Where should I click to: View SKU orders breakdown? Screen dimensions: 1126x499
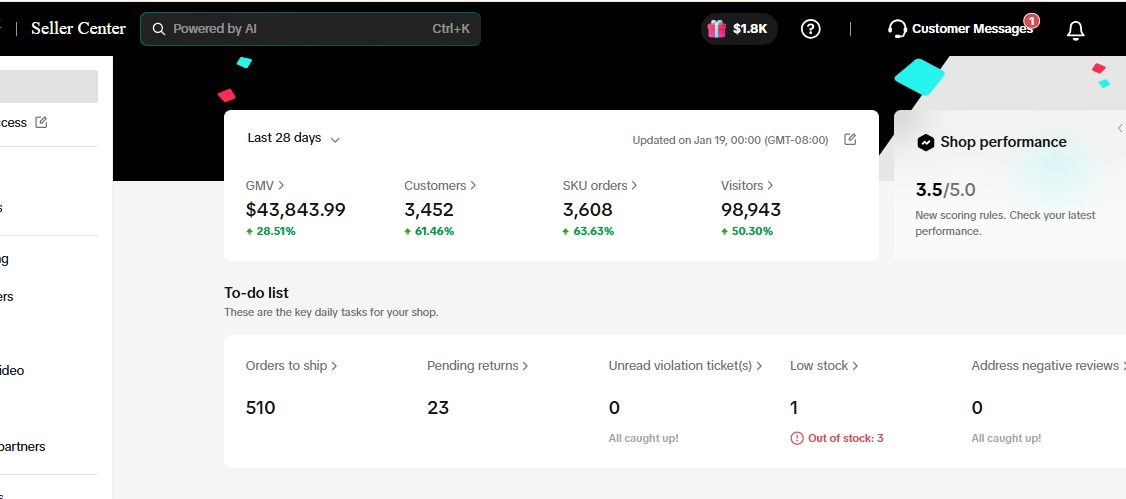[599, 185]
